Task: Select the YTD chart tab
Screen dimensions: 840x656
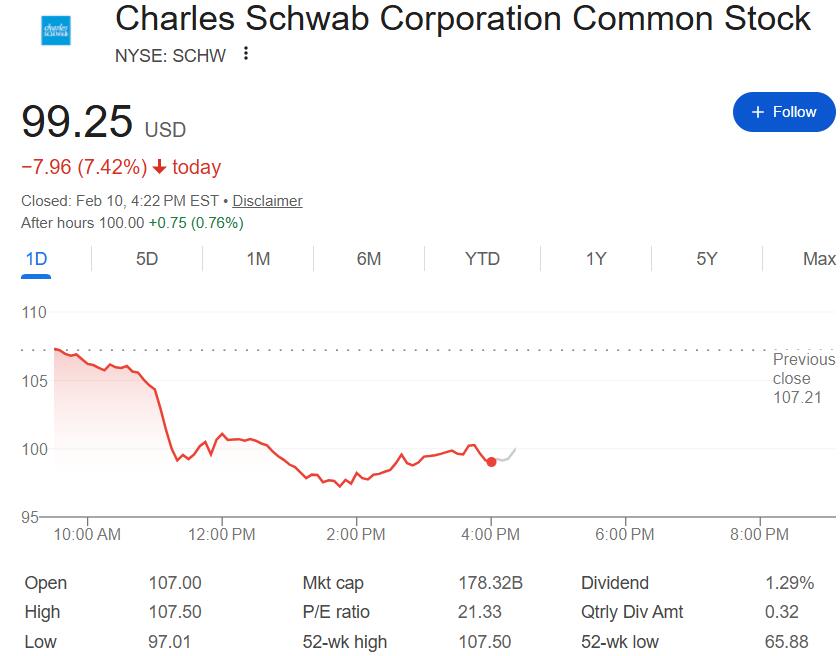Action: pyautogui.click(x=482, y=259)
